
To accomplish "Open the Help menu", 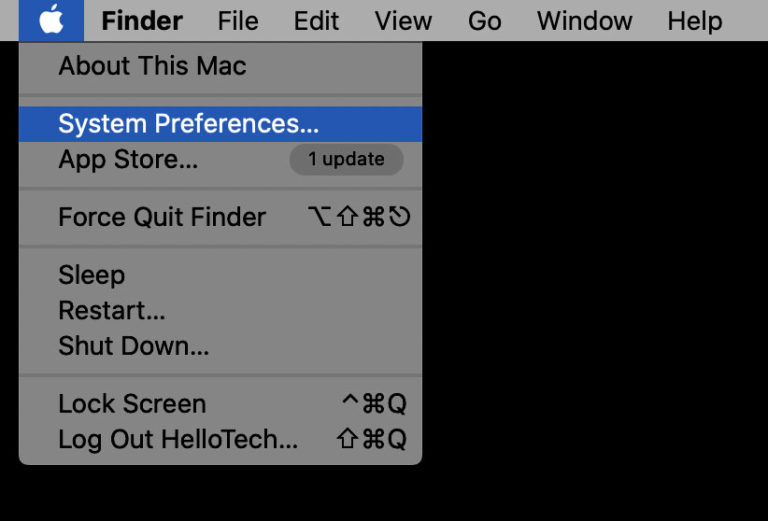I will (694, 21).
